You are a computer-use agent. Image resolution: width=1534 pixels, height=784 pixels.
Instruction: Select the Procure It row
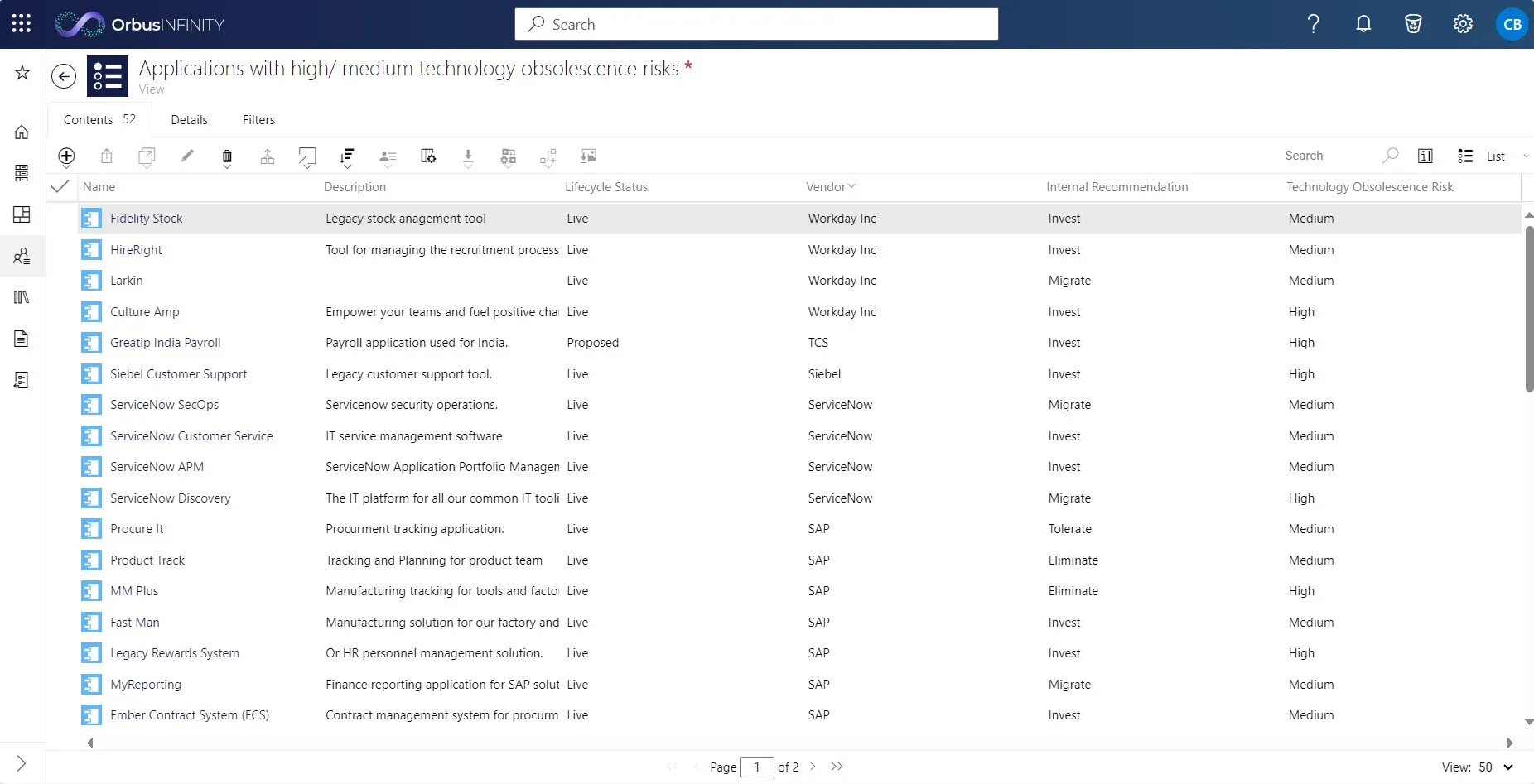800,529
